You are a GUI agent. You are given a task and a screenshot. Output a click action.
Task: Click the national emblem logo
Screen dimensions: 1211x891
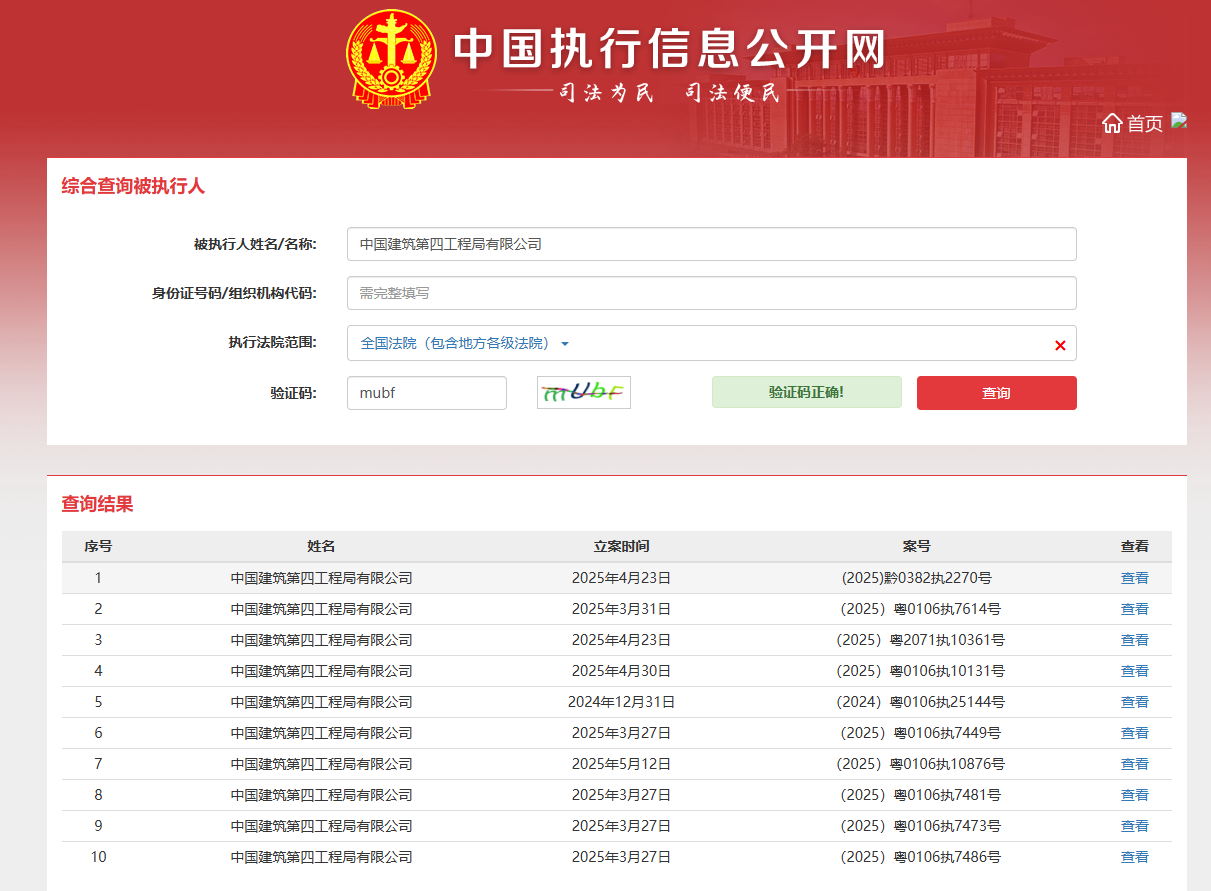(392, 59)
